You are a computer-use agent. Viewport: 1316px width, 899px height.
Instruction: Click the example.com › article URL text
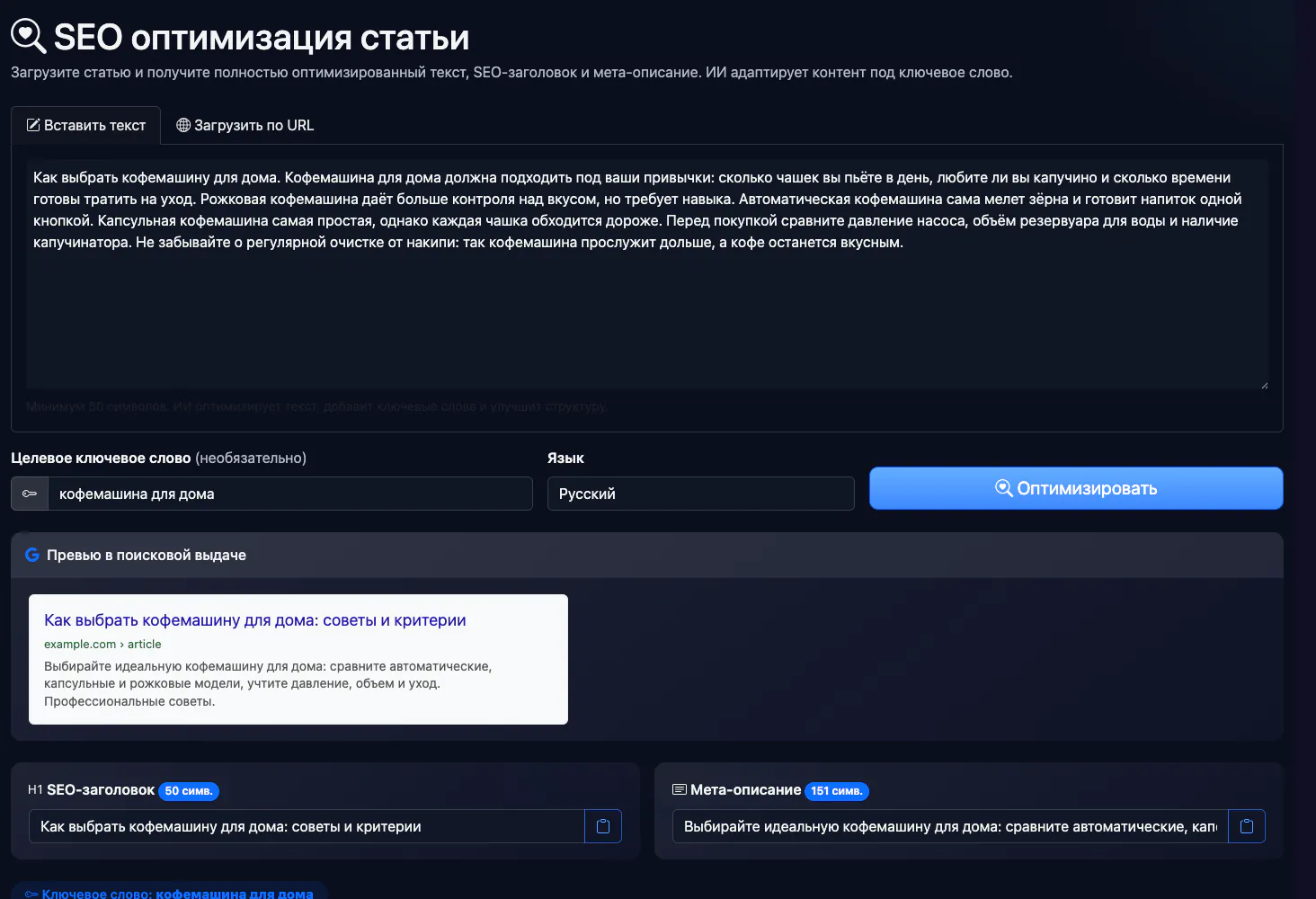(102, 644)
